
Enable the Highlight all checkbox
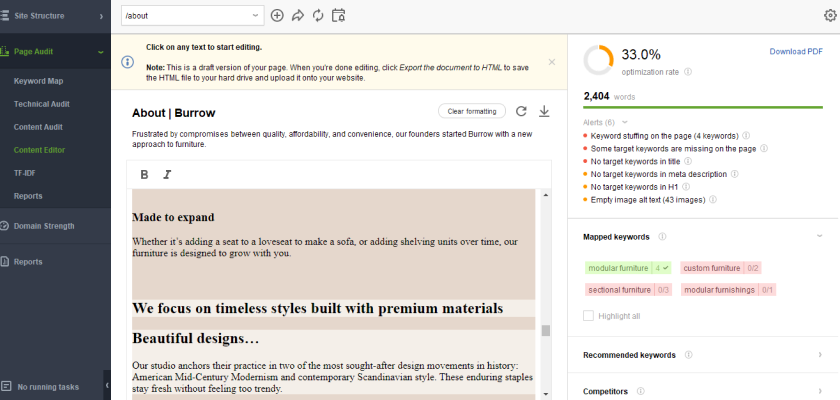pos(588,316)
